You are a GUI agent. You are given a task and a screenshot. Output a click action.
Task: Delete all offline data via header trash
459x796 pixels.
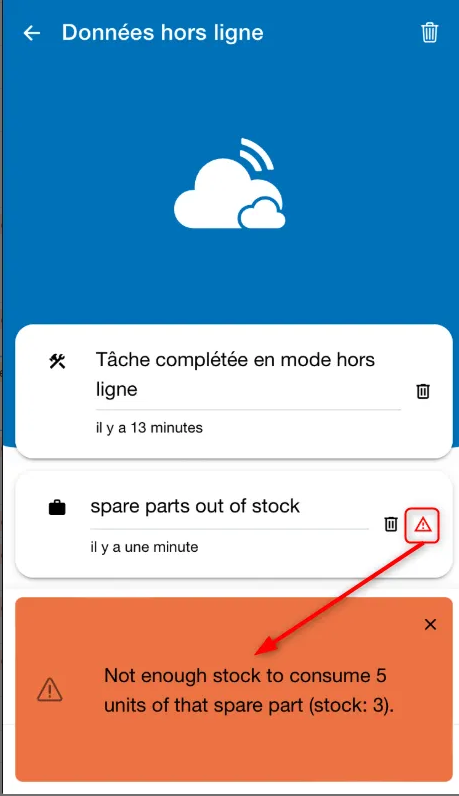coord(429,32)
